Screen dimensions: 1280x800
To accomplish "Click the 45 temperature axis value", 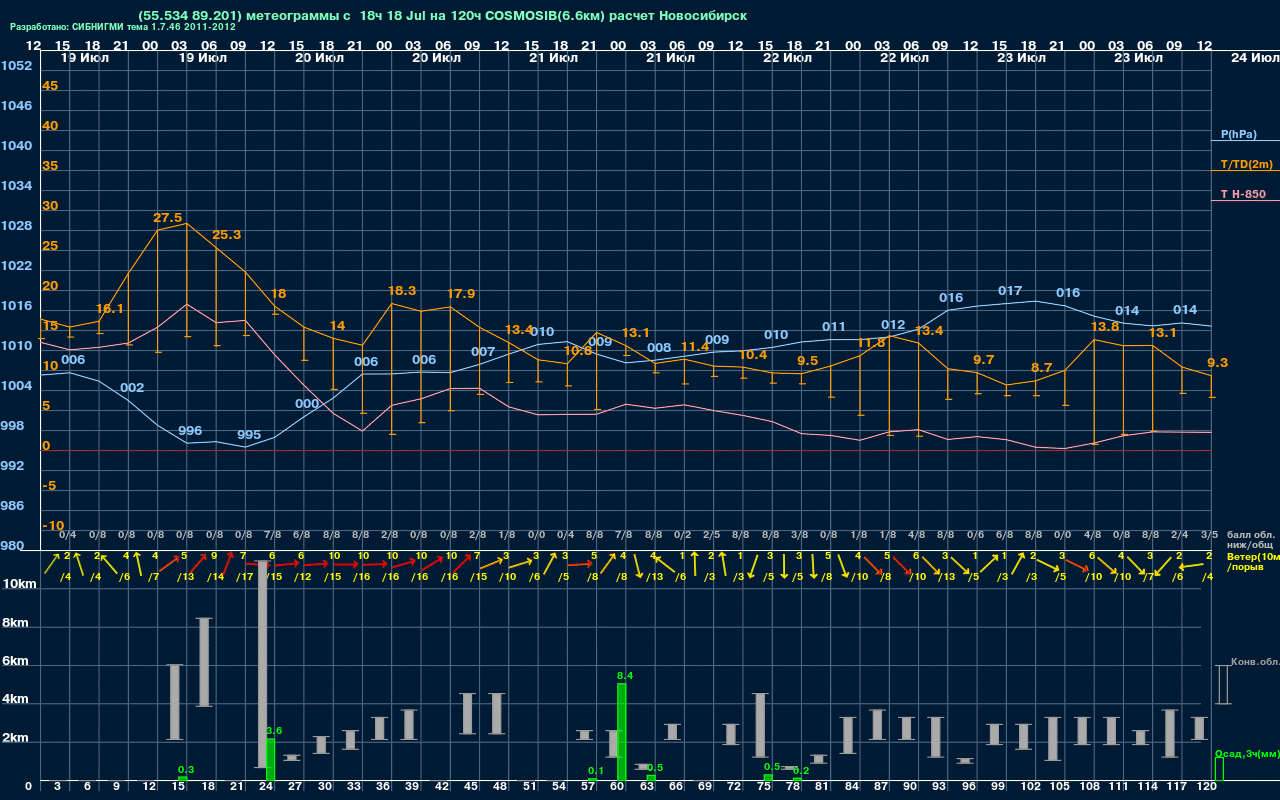I will point(50,86).
